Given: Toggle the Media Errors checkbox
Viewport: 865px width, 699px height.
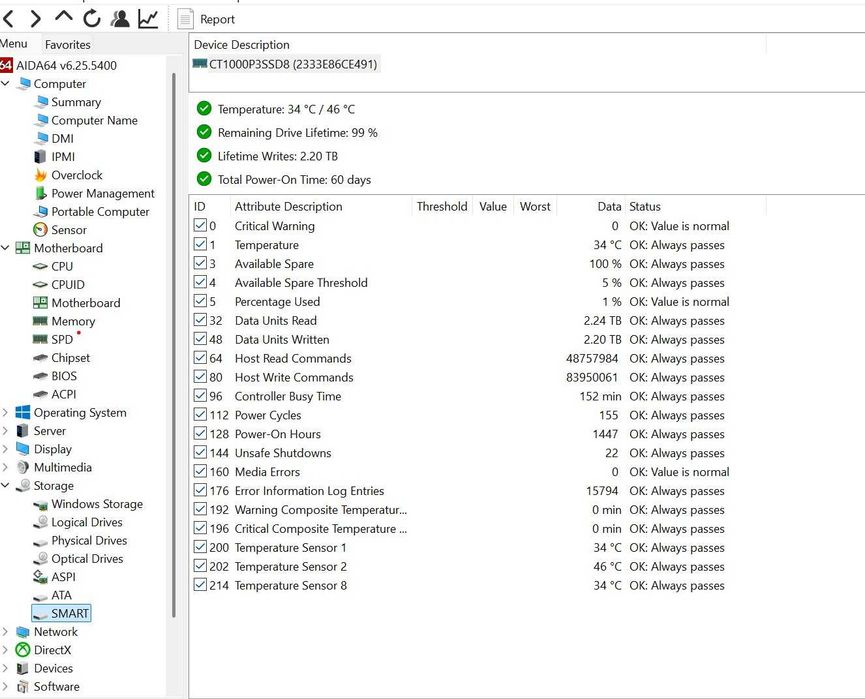Looking at the screenshot, I should click(x=200, y=471).
